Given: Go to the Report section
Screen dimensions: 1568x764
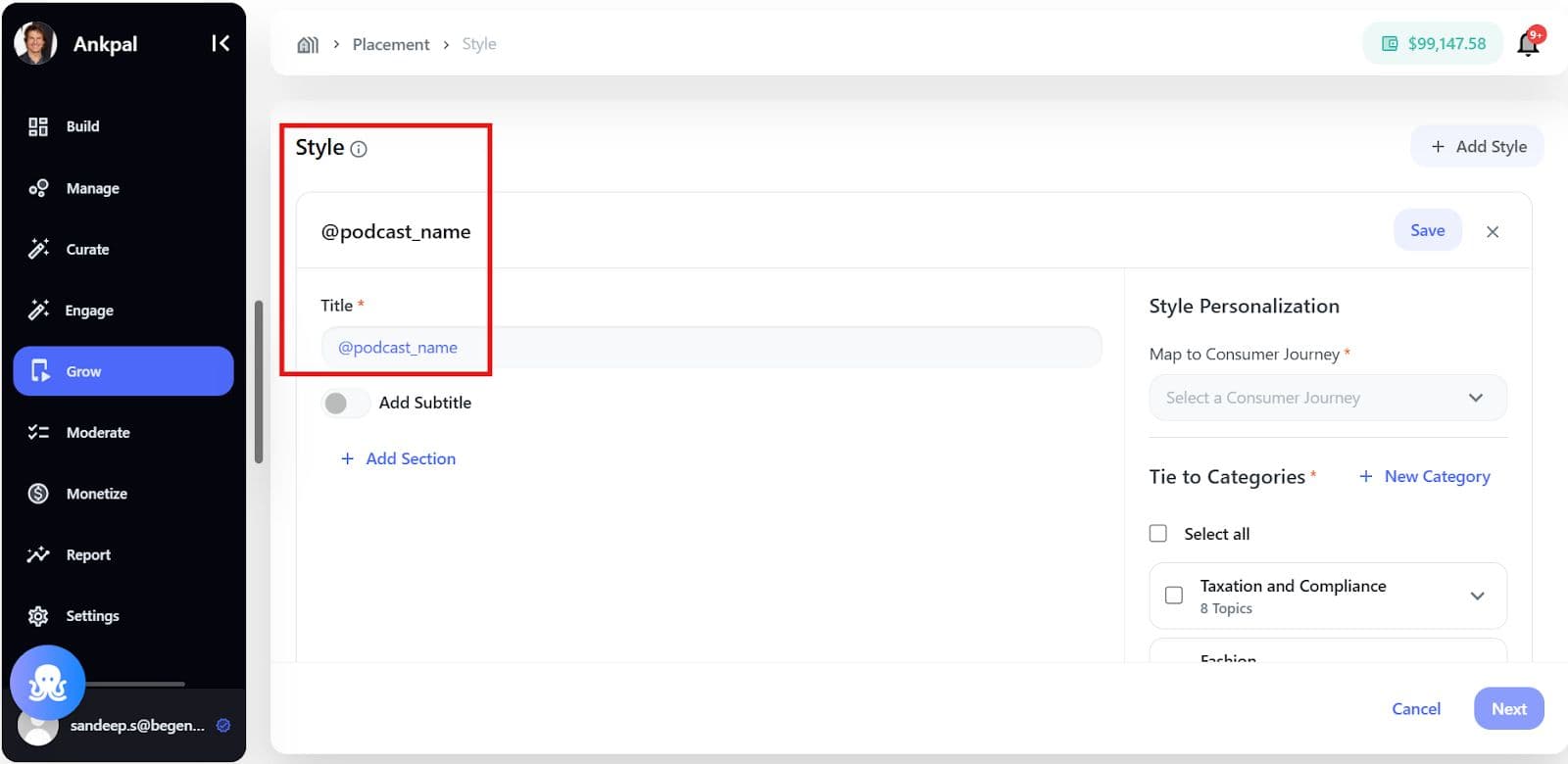Looking at the screenshot, I should pos(88,554).
